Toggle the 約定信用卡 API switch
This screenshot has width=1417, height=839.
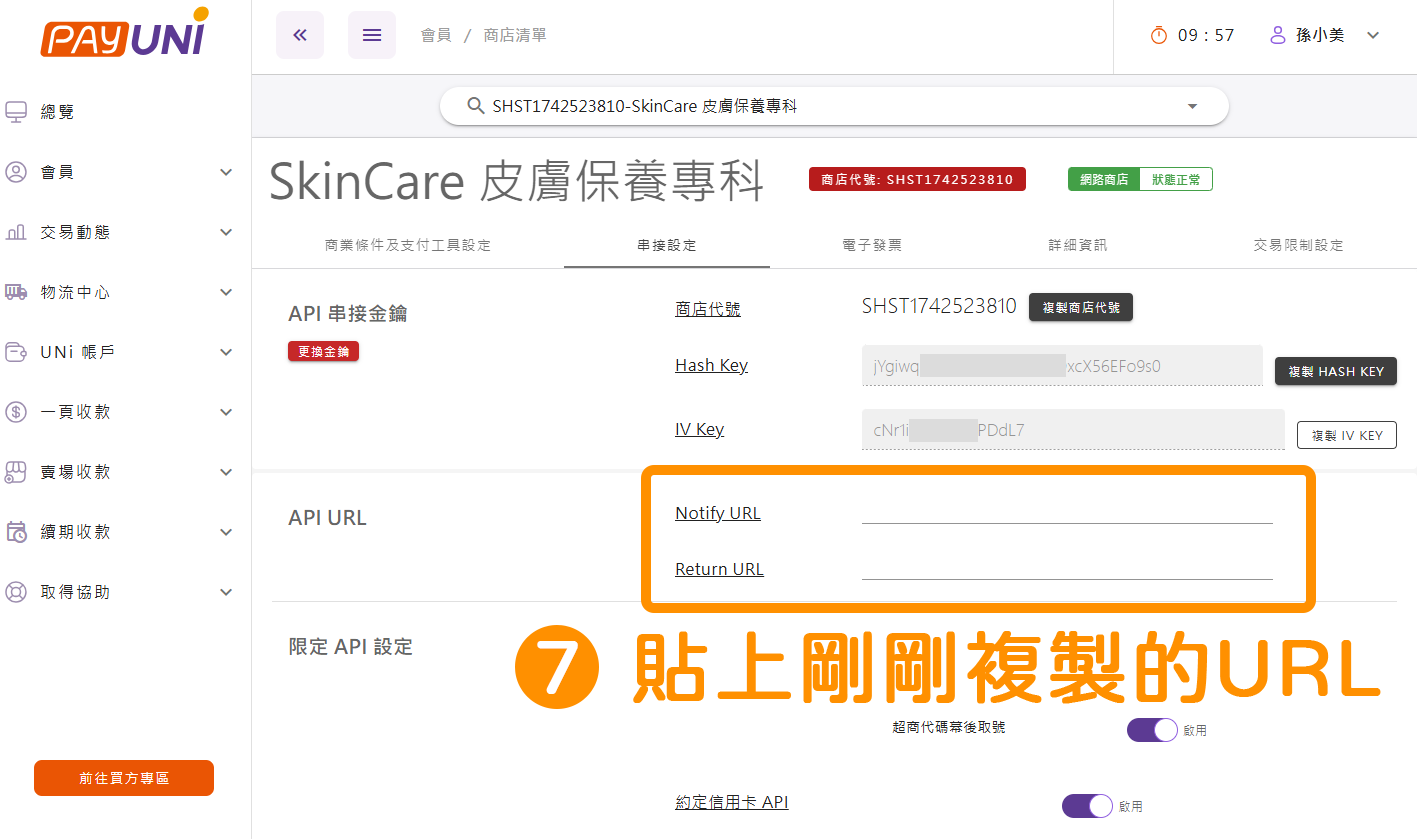point(1087,806)
